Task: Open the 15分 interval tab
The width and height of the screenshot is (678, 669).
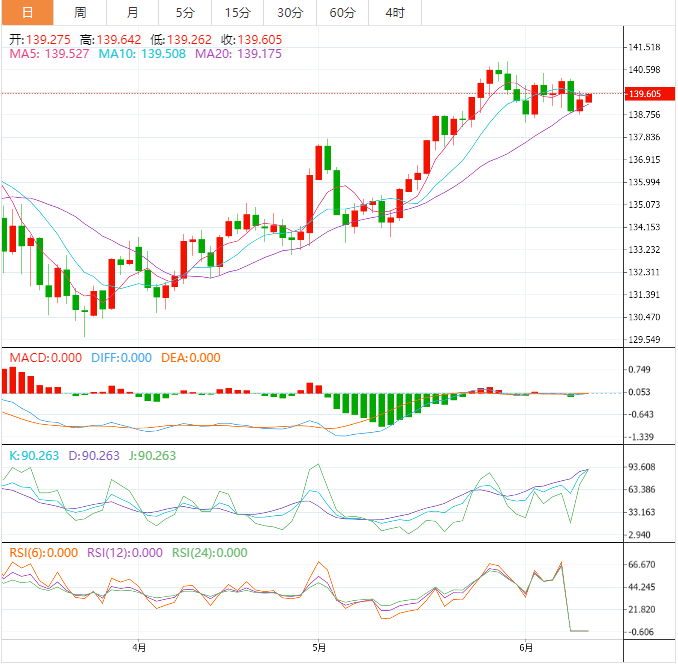Action: click(237, 12)
